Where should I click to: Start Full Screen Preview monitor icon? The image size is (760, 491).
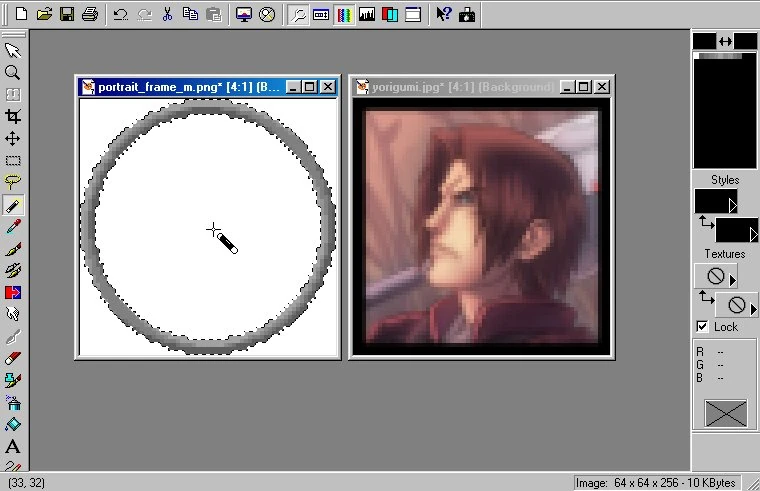pyautogui.click(x=244, y=14)
